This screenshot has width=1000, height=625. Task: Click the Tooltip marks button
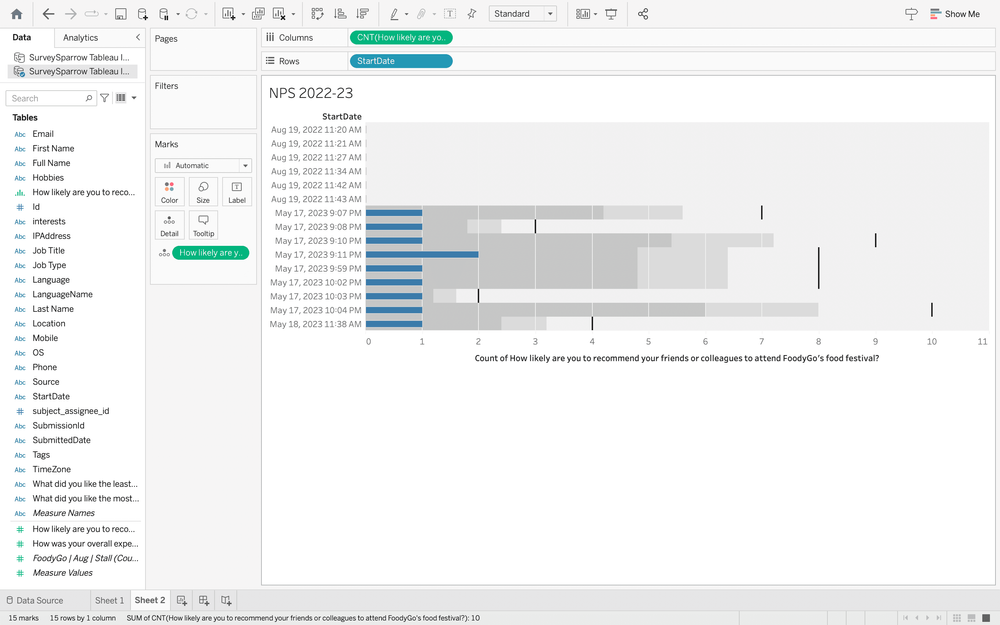(203, 225)
